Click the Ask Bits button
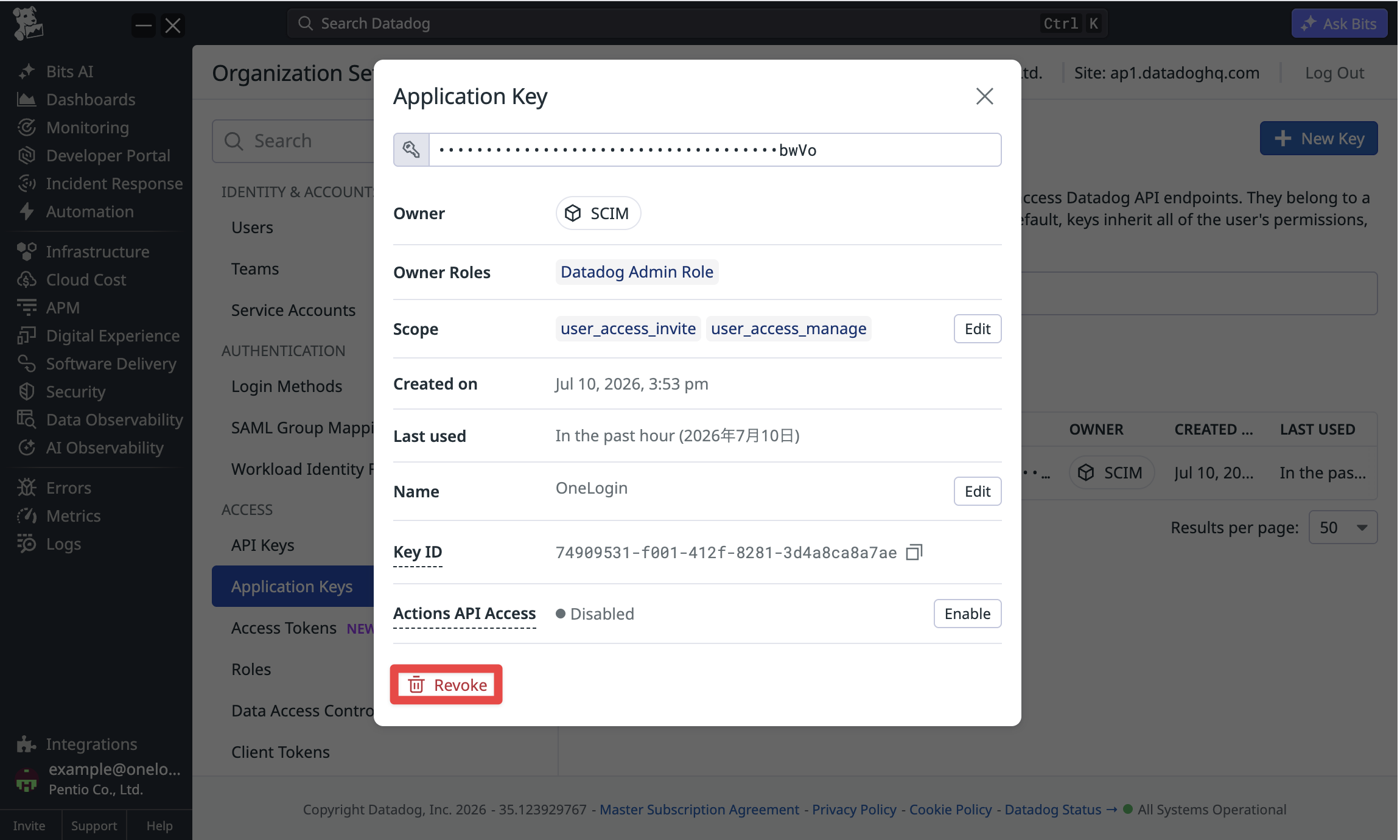This screenshot has height=840, width=1400. pos(1339,23)
